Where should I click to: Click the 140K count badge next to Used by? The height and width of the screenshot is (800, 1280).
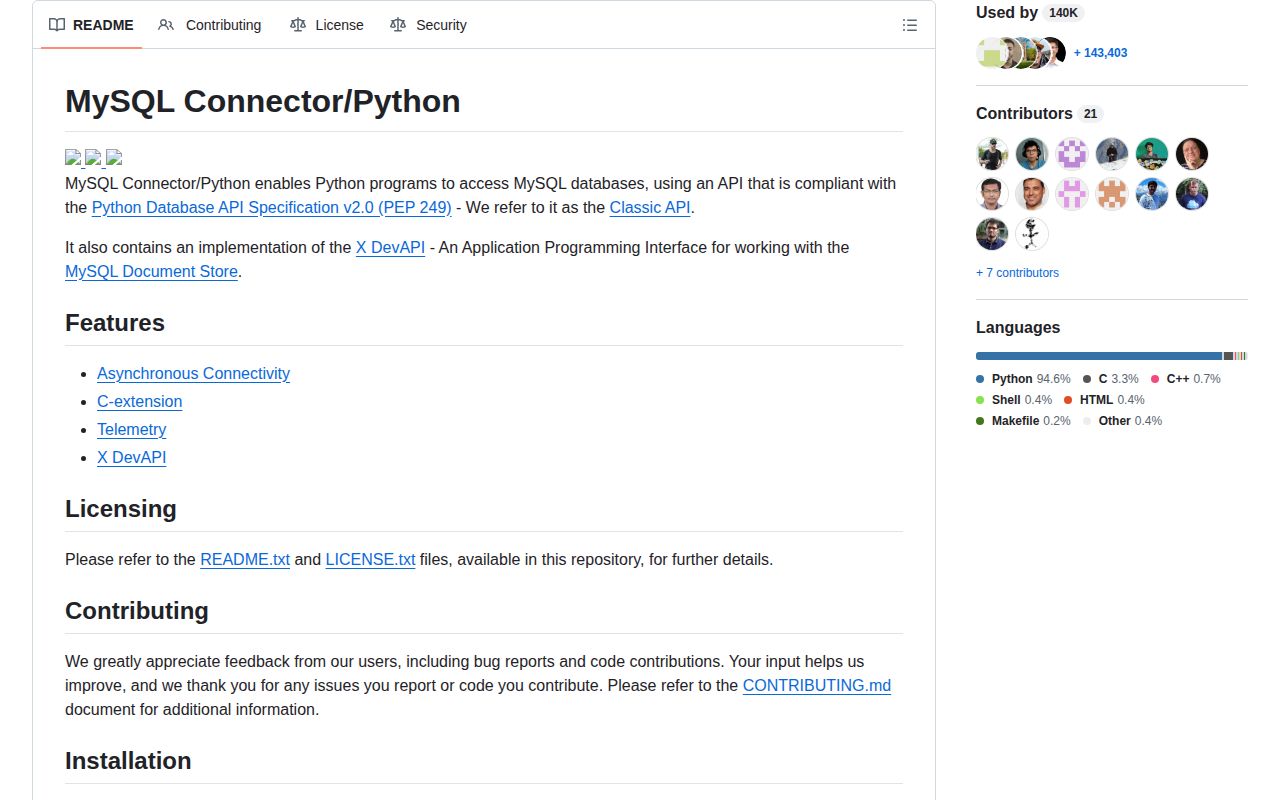tap(1063, 13)
